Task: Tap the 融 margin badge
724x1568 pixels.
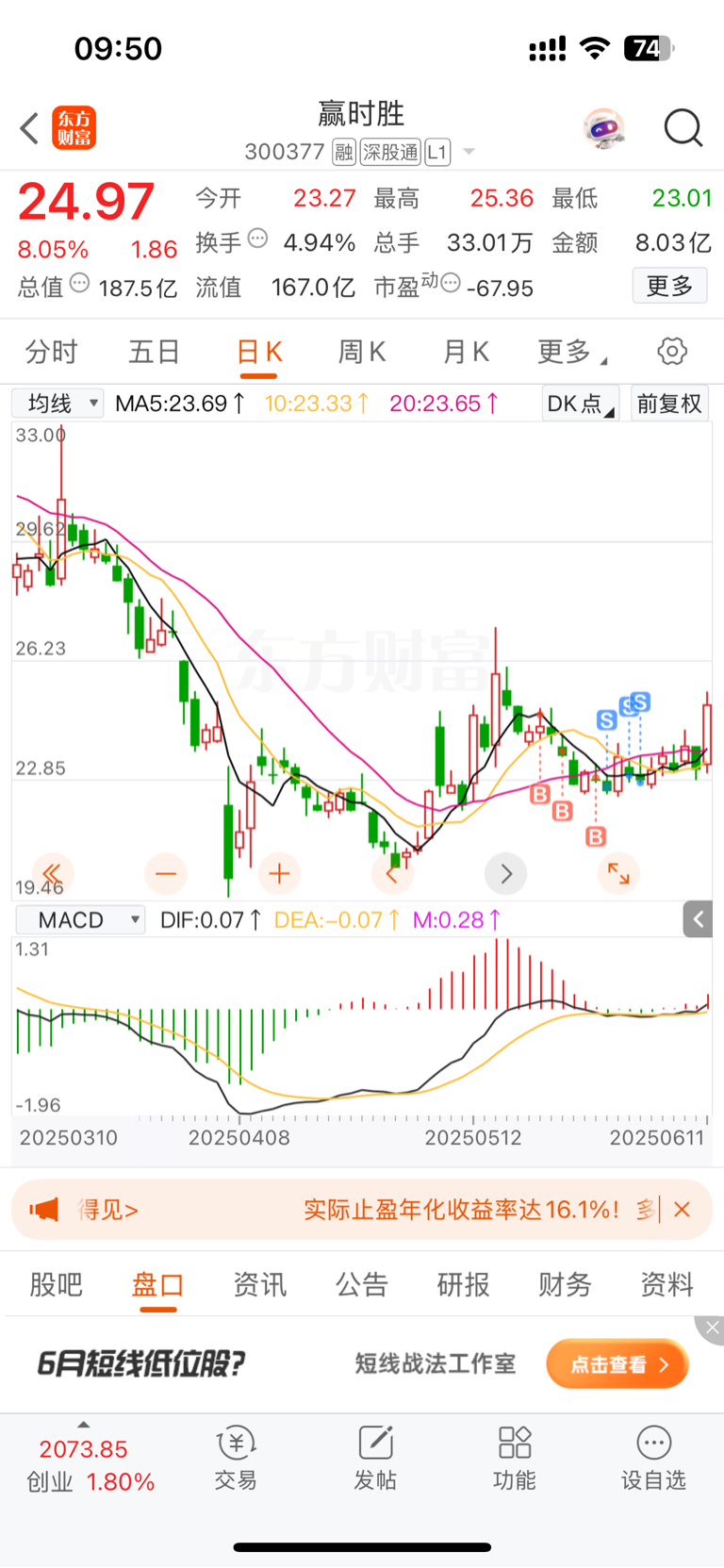Action: click(344, 152)
